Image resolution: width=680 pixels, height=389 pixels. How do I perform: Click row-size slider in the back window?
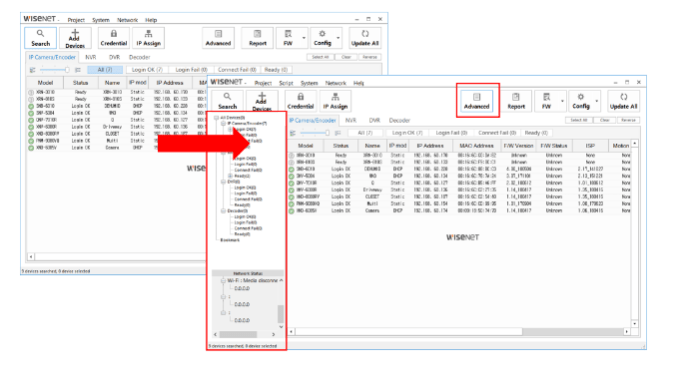coord(55,70)
